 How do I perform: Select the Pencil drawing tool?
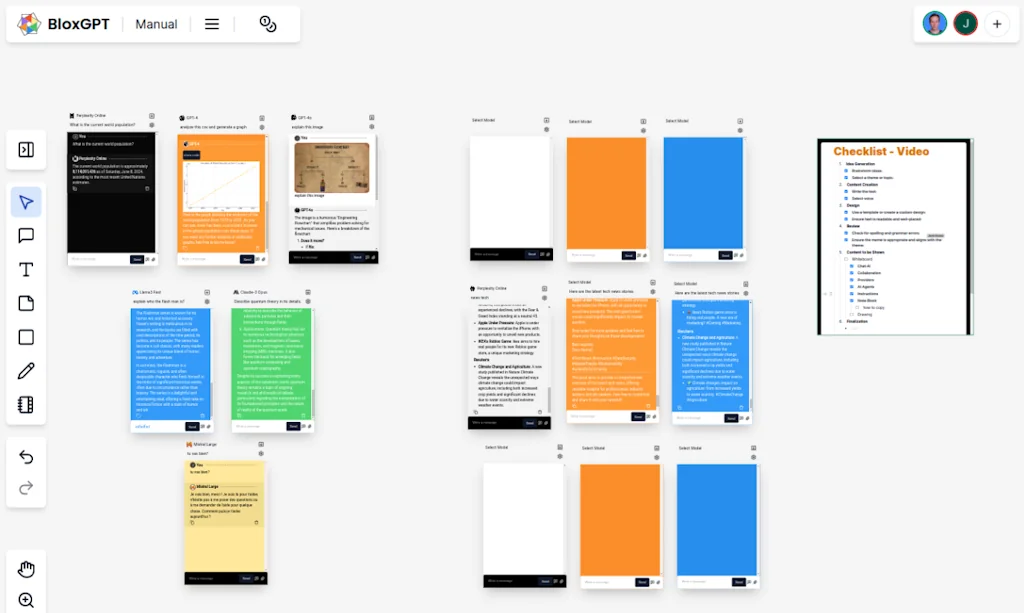(x=26, y=369)
